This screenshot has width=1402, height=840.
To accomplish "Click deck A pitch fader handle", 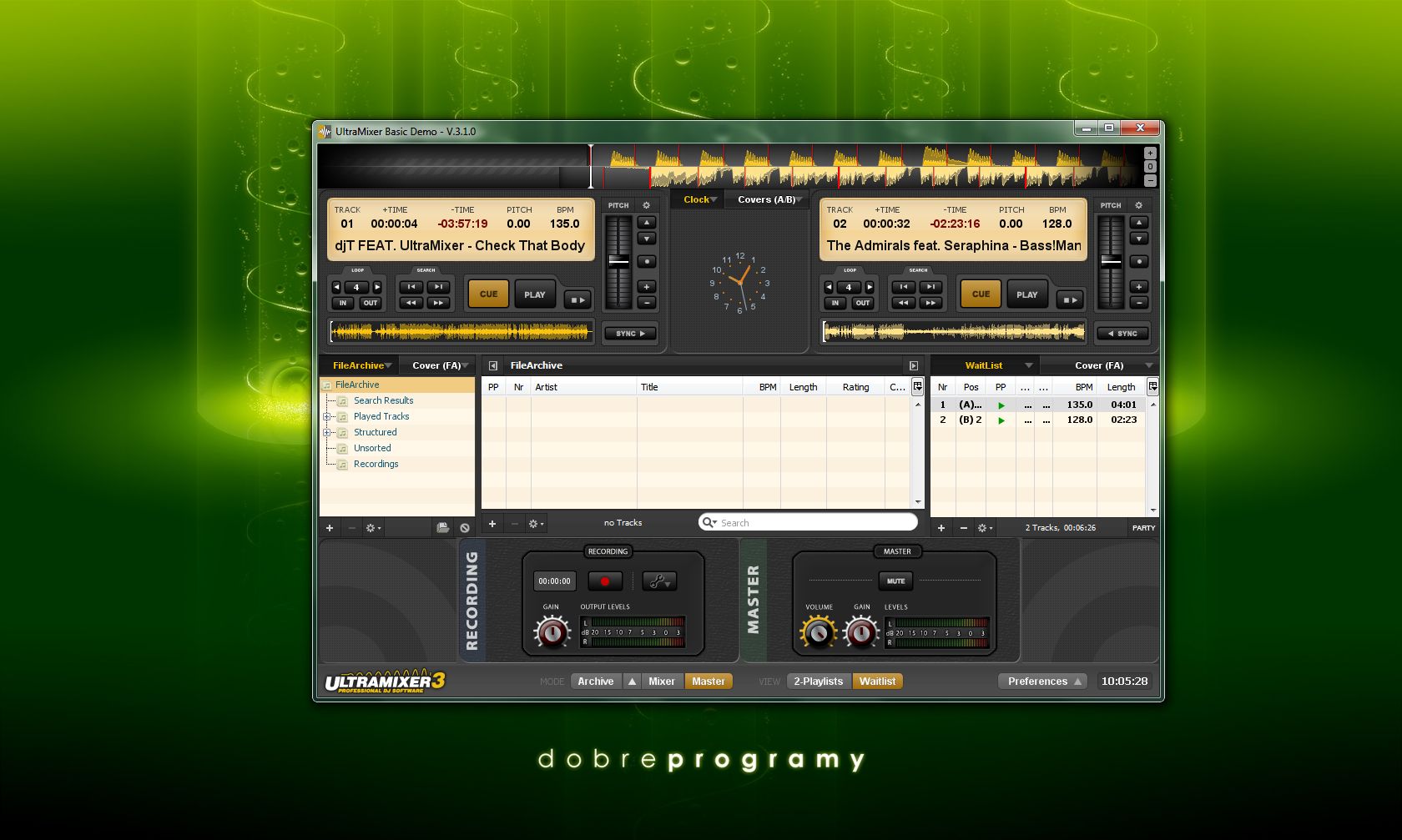I will point(618,261).
